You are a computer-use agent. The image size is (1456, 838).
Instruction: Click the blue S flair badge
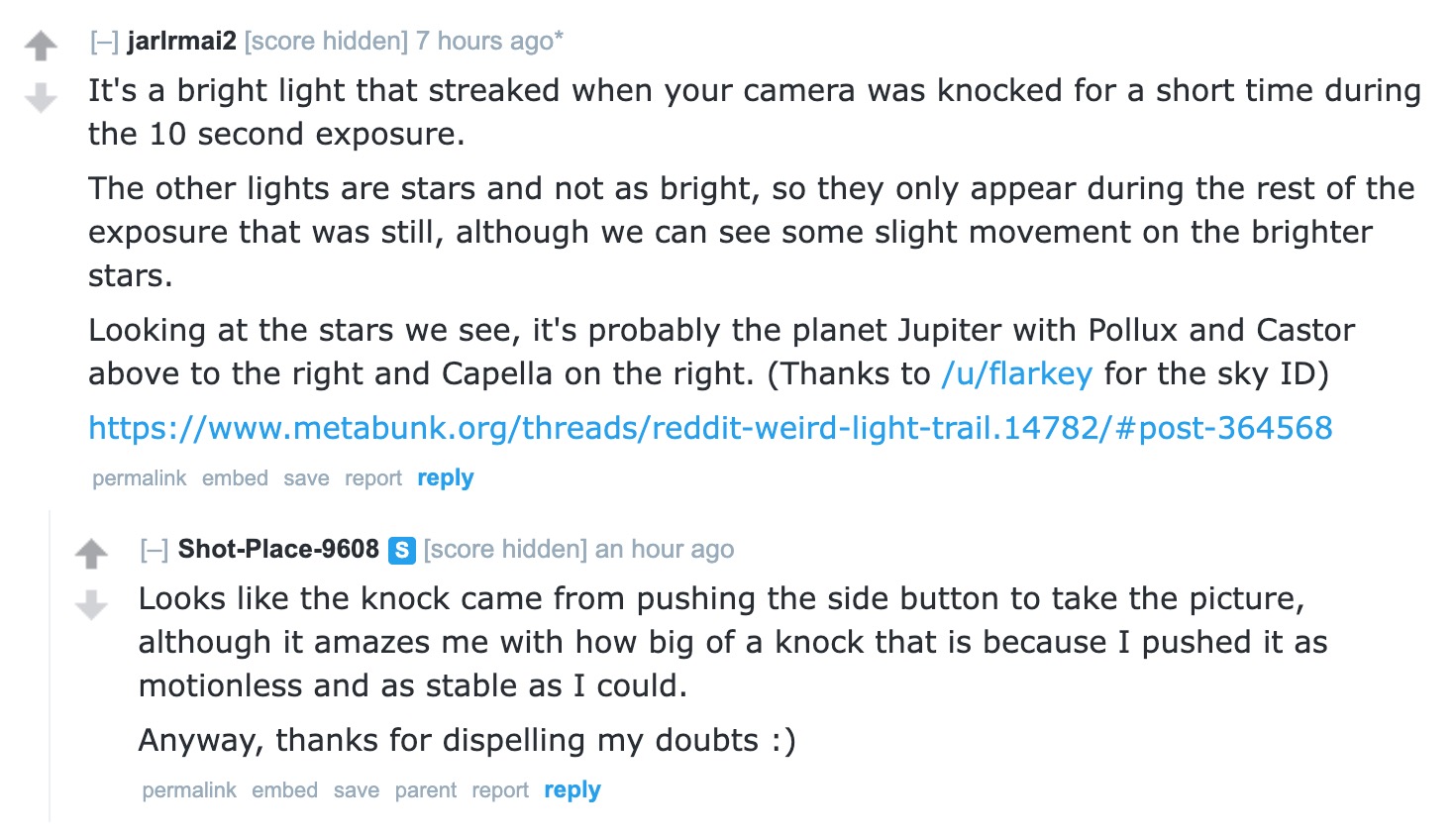click(401, 550)
